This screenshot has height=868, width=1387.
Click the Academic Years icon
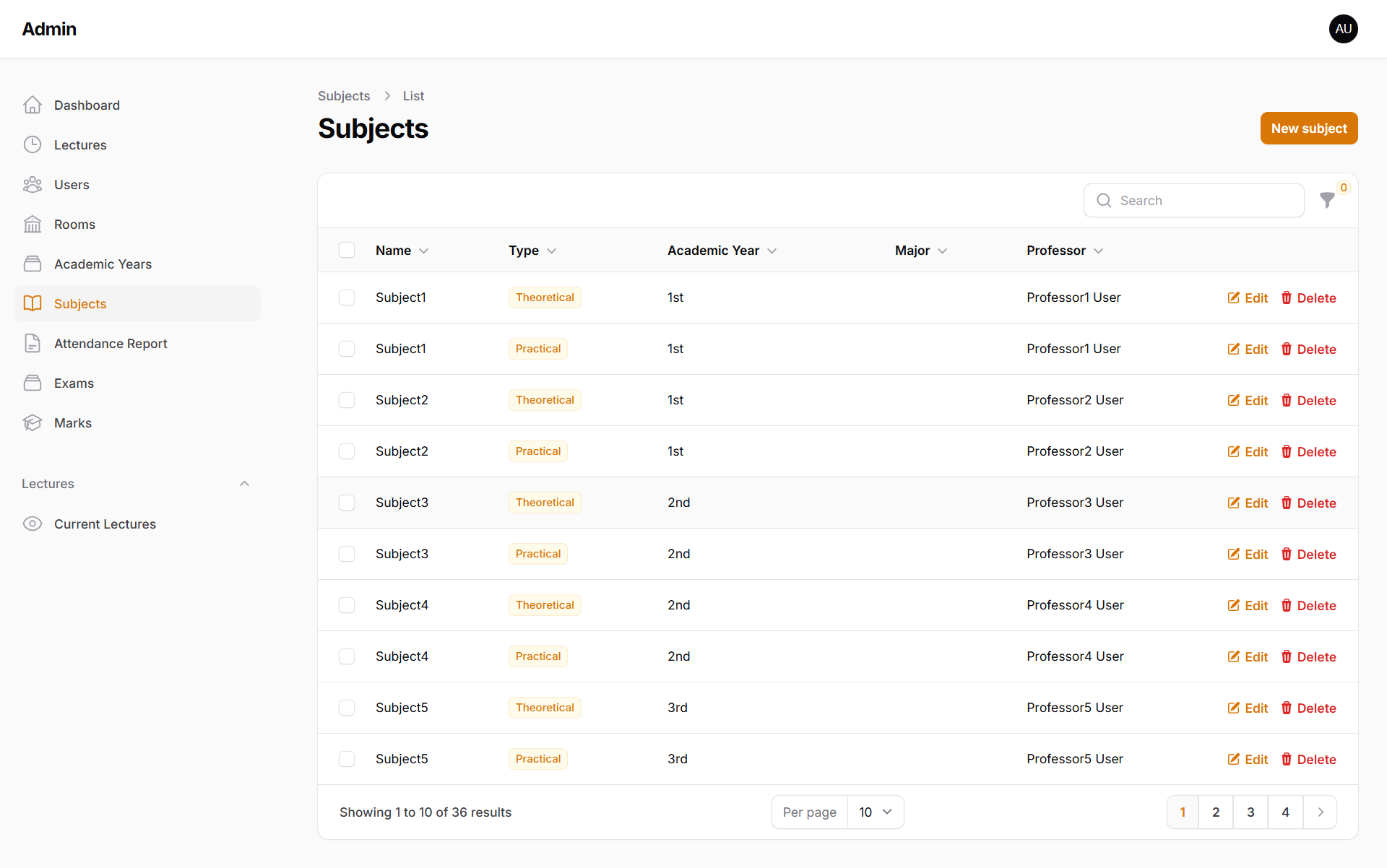click(x=33, y=264)
